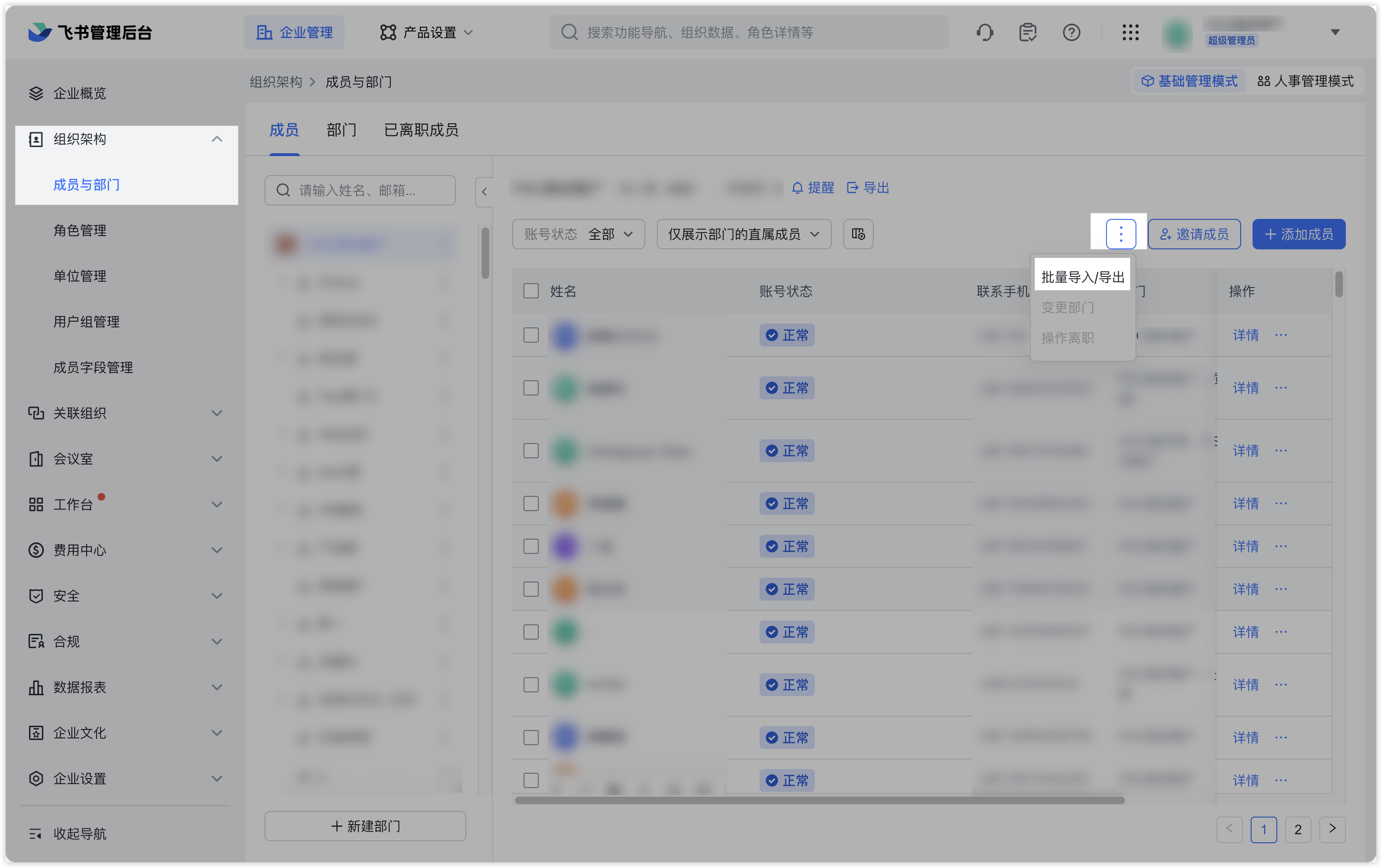1382x868 pixels.
Task: Click the vertical three-dot more actions button
Action: tap(1120, 234)
